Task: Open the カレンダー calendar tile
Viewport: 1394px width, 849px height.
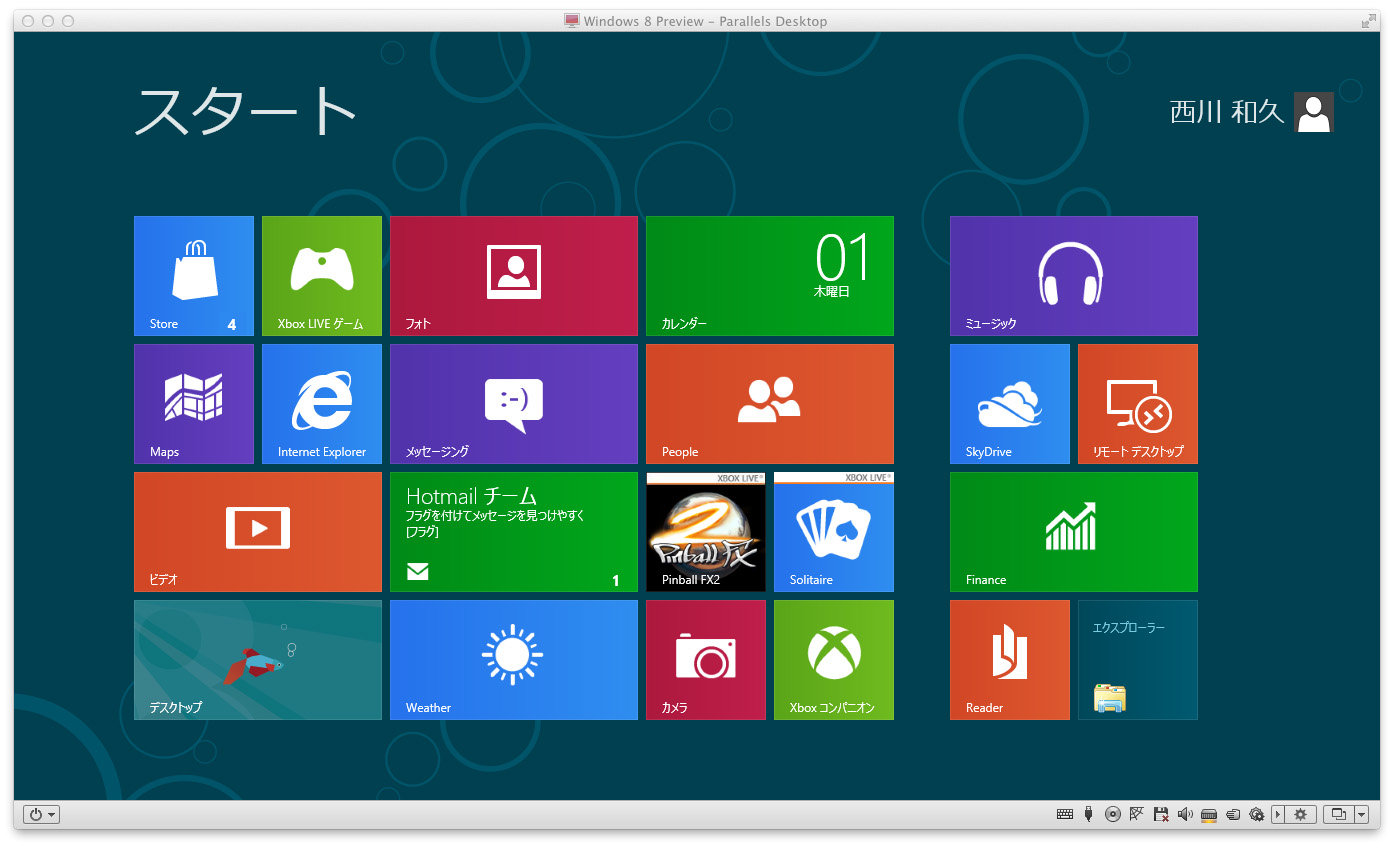Action: pyautogui.click(x=770, y=276)
